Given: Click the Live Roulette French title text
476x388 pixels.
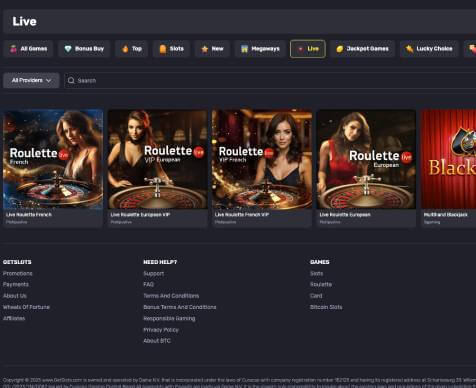Looking at the screenshot, I should 29,215.
